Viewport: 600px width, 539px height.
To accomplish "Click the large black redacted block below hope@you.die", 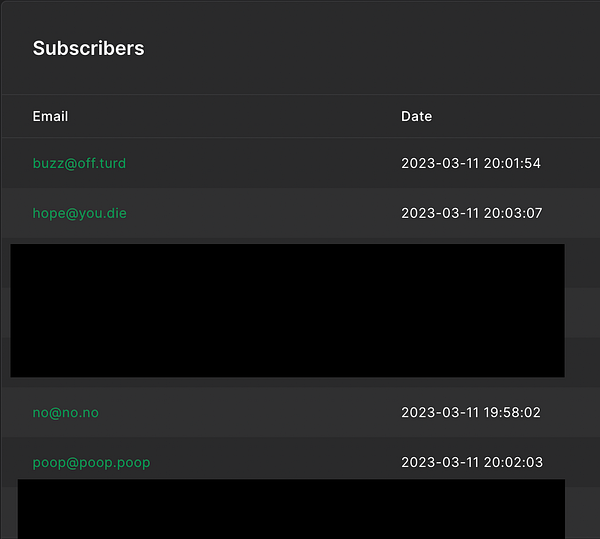I will point(287,310).
